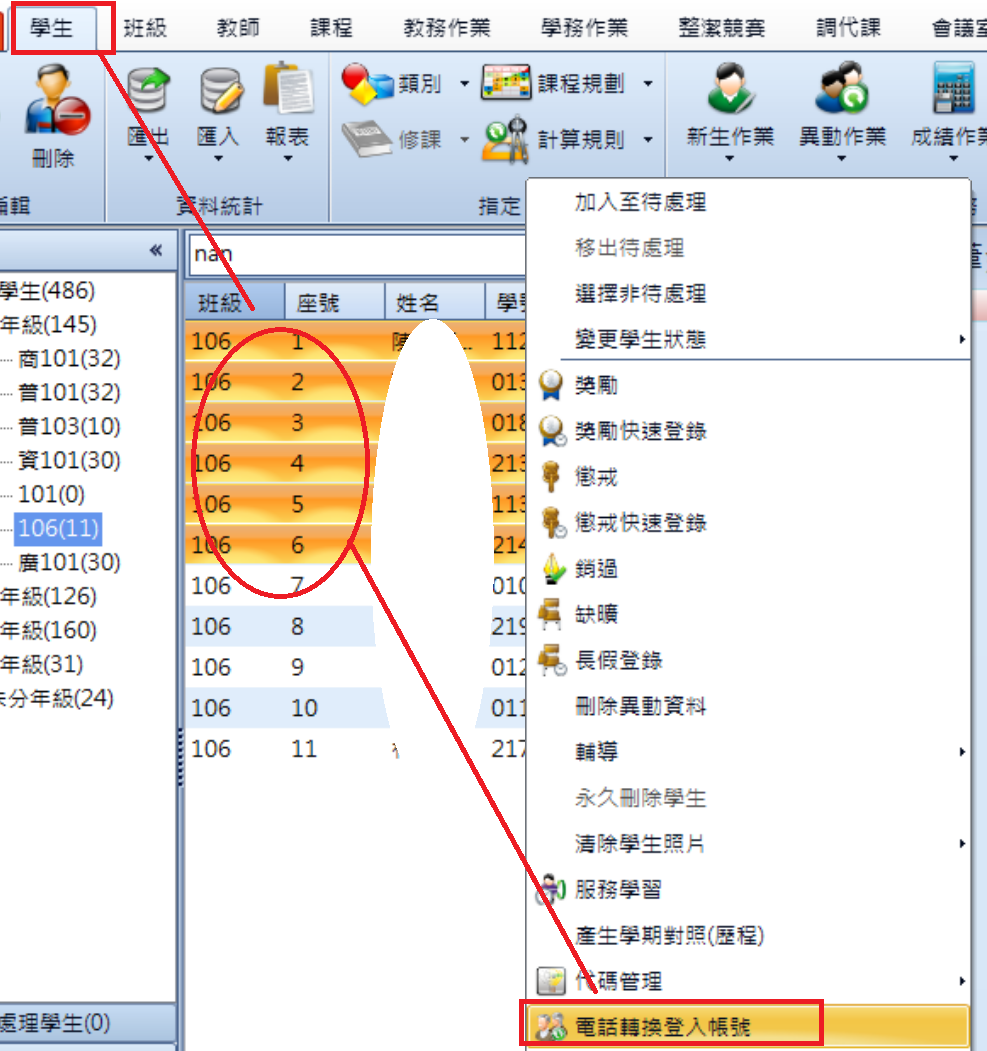Select class 106(11) in the tree
987x1051 pixels.
coord(59,528)
